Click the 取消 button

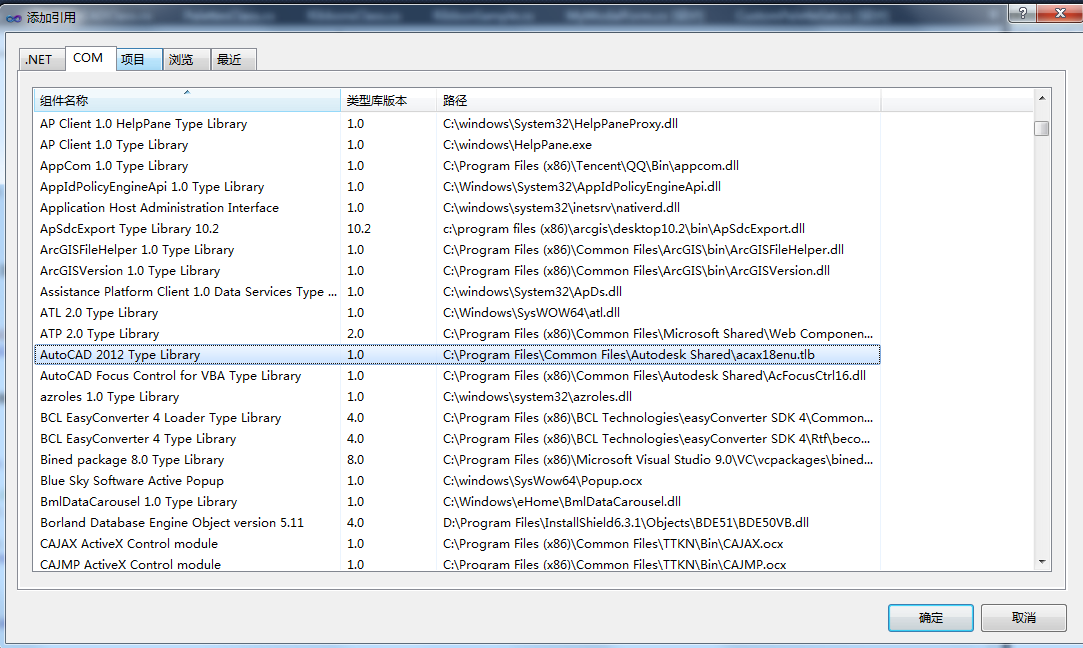(1024, 618)
